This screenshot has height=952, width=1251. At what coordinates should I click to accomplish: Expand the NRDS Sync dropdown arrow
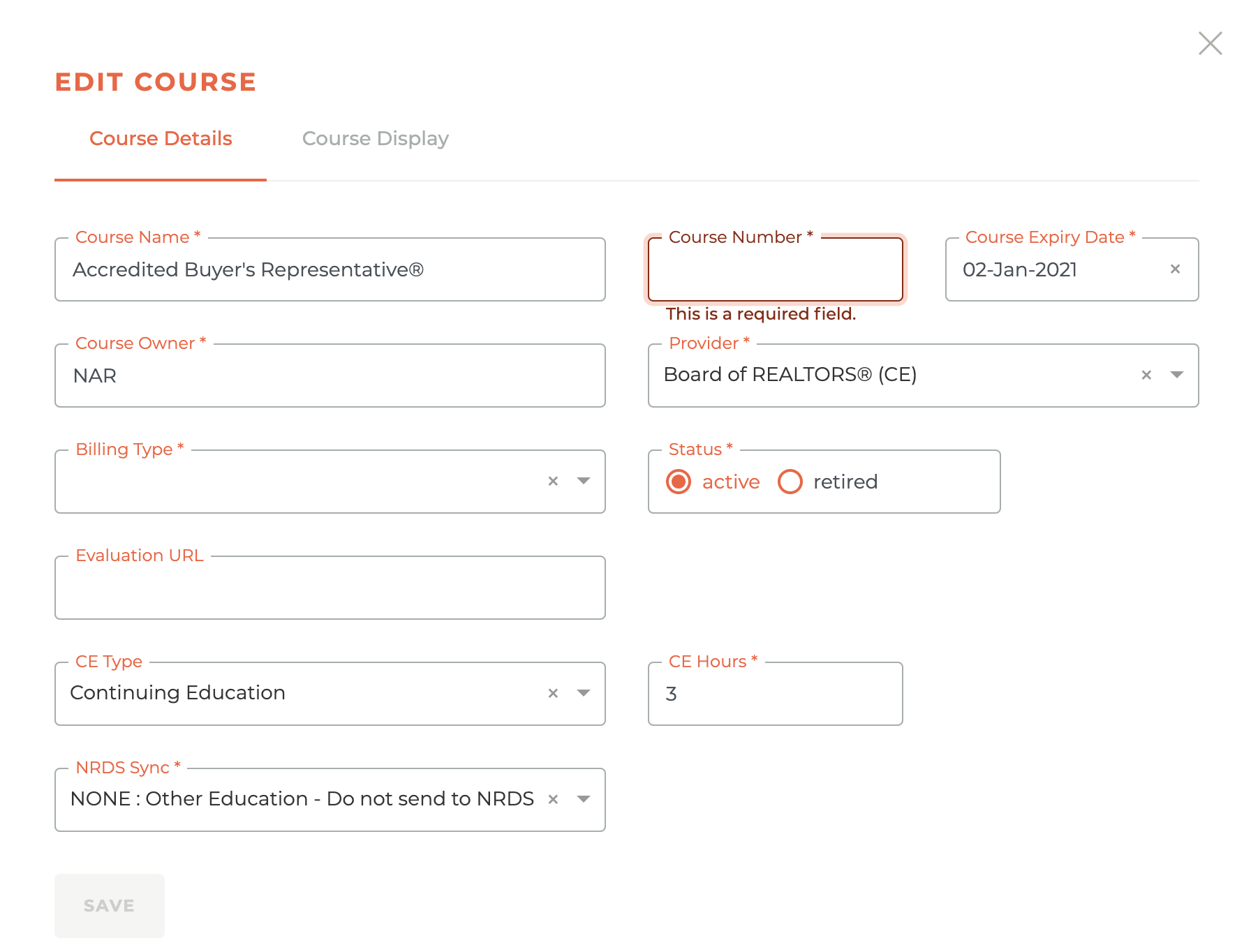click(584, 799)
